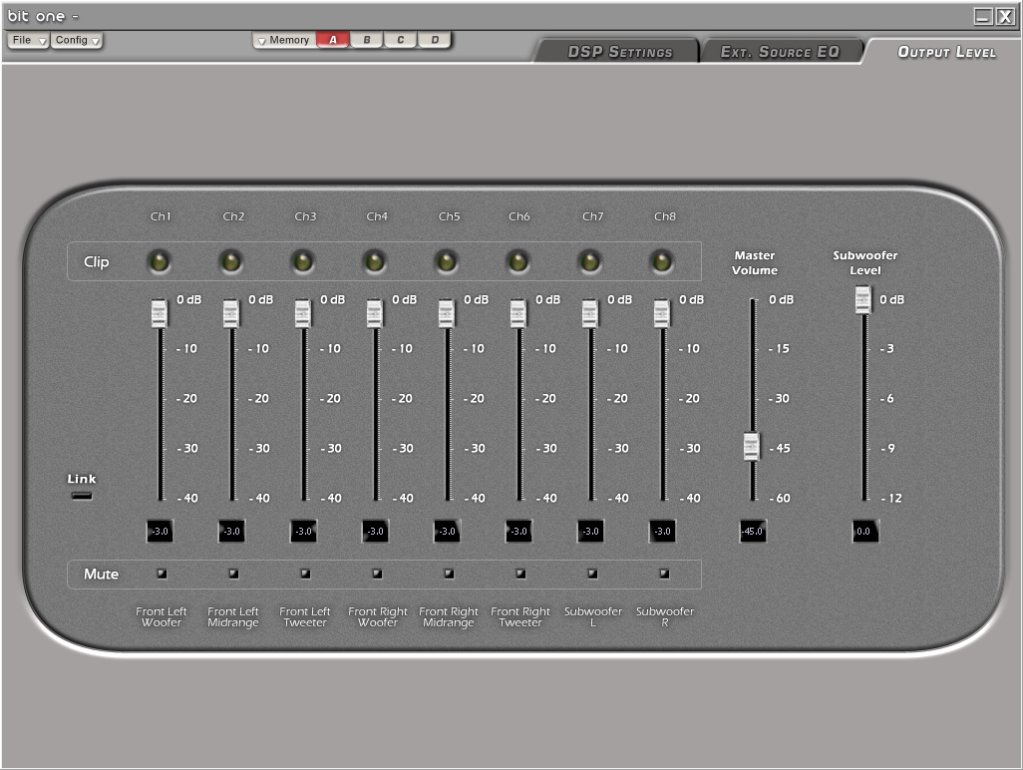Screen dimensions: 1023x770
Task: Click the Ch2 clip indicator LED
Action: pos(231,262)
